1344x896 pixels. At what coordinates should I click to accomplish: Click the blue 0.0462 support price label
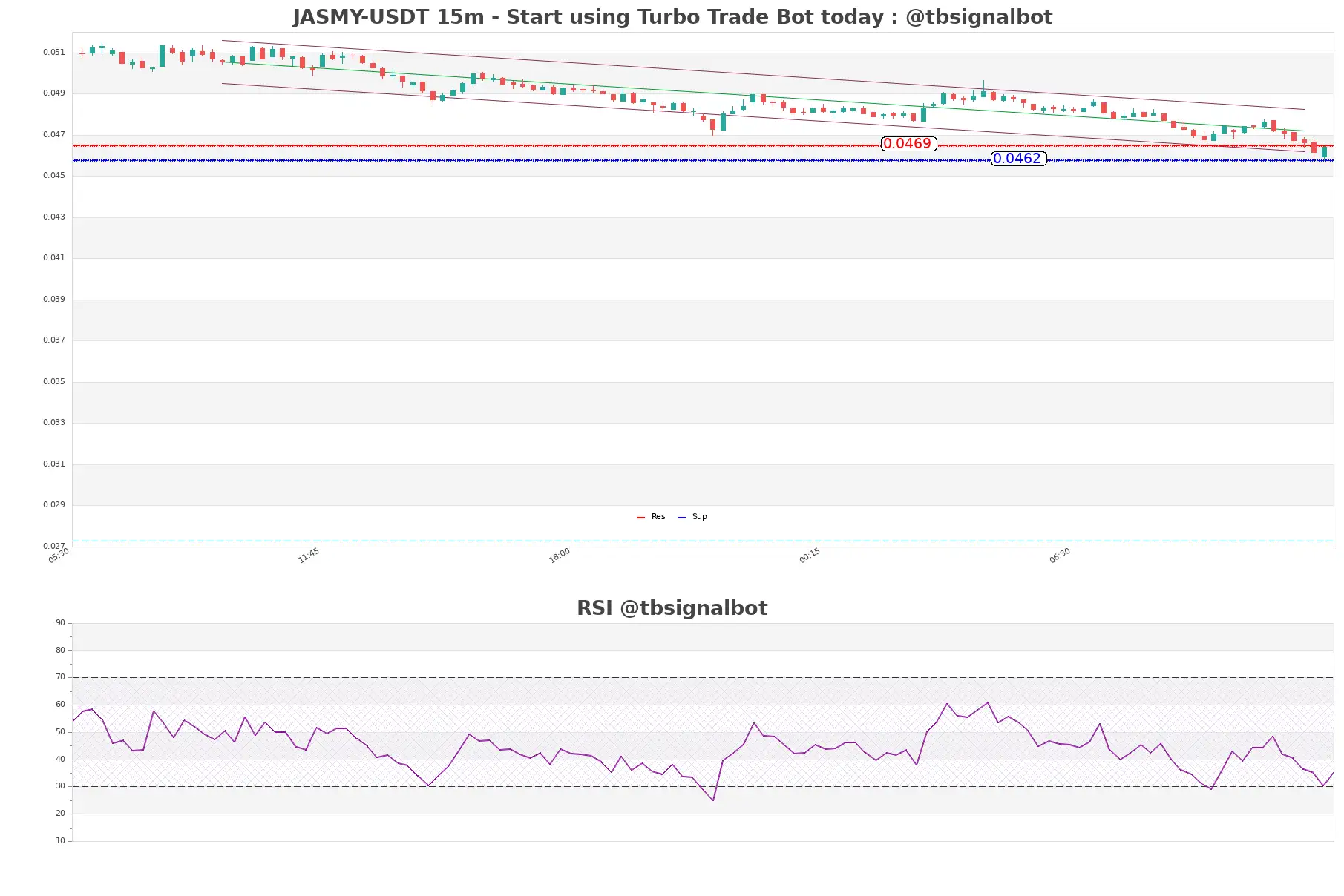(x=1018, y=159)
